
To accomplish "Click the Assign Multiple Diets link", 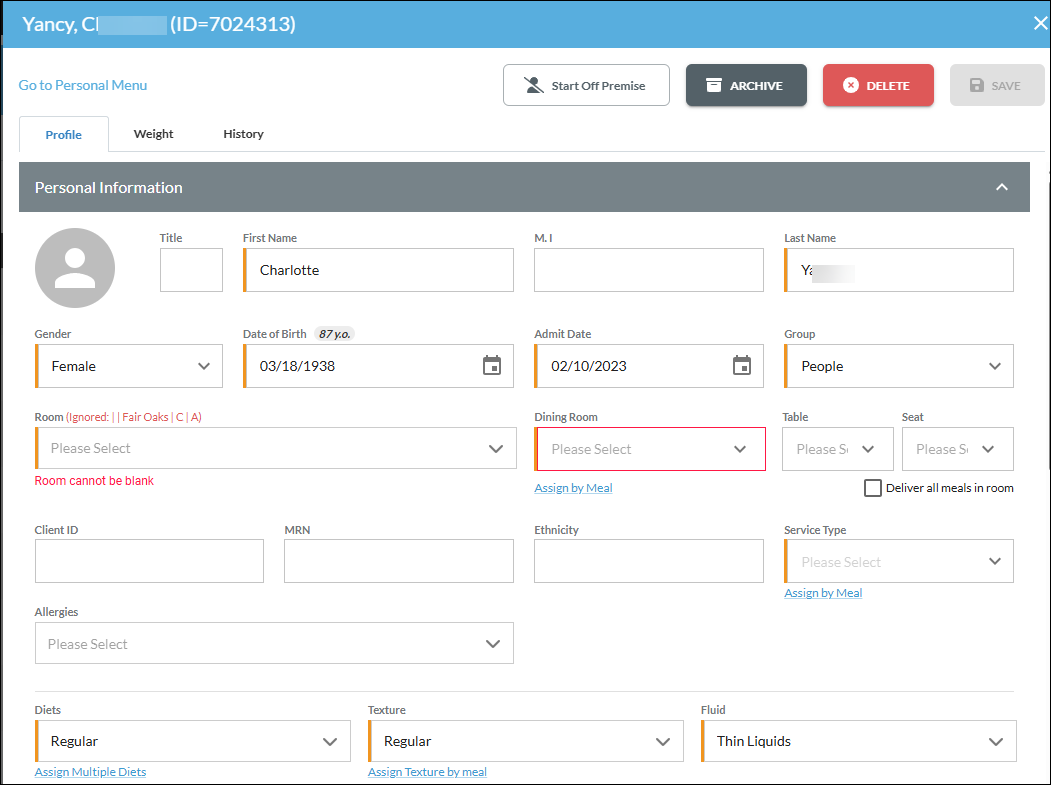I will click(90, 772).
